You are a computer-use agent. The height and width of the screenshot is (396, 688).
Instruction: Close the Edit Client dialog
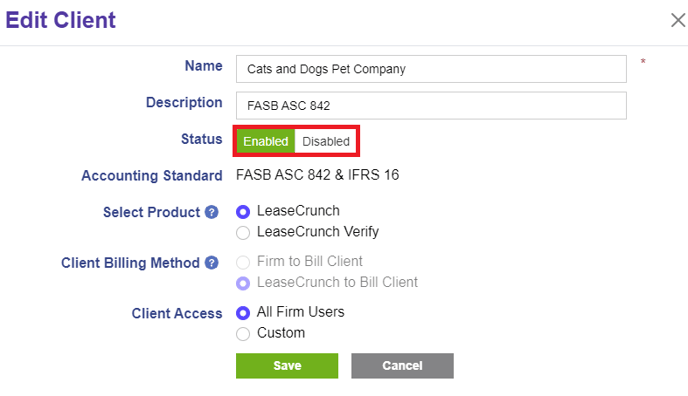(678, 20)
